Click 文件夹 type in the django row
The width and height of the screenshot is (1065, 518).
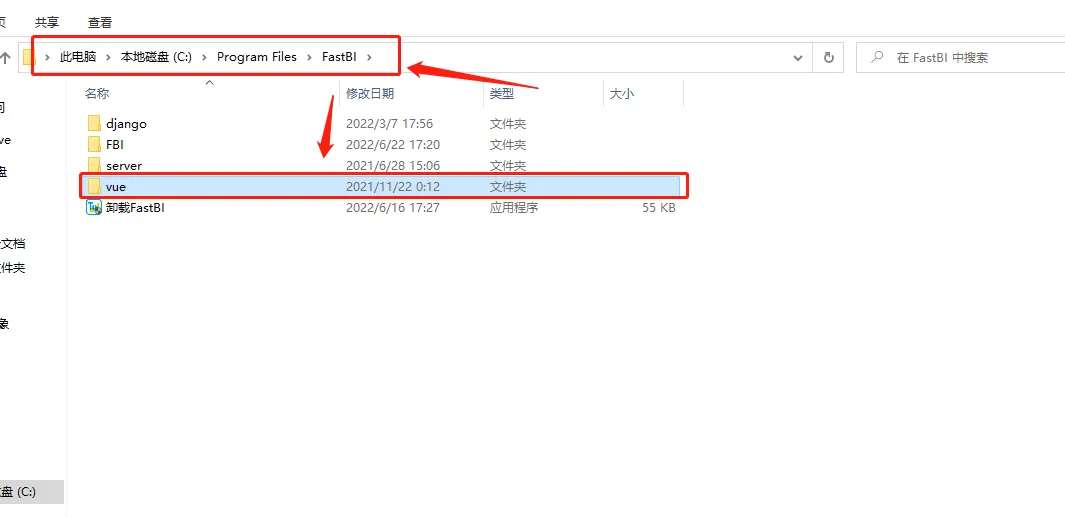pos(508,124)
